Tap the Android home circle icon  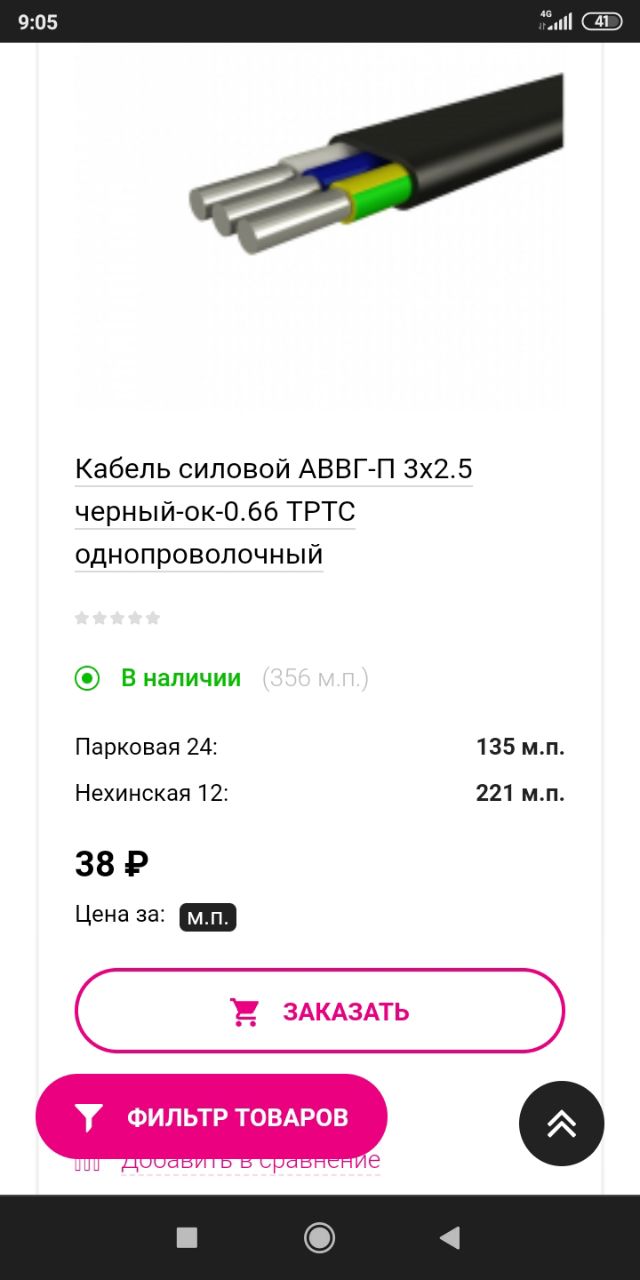(x=319, y=1238)
